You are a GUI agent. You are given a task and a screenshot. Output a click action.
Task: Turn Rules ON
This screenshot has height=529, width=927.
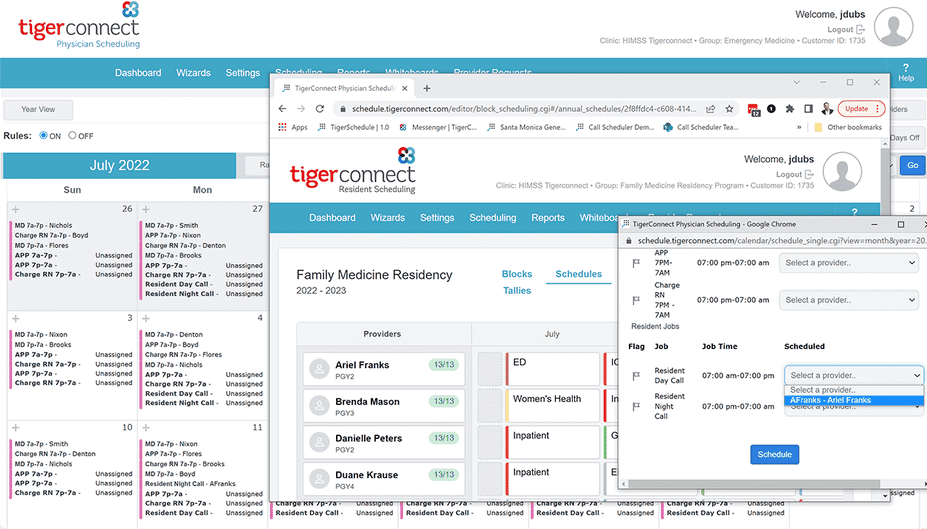coord(43,135)
